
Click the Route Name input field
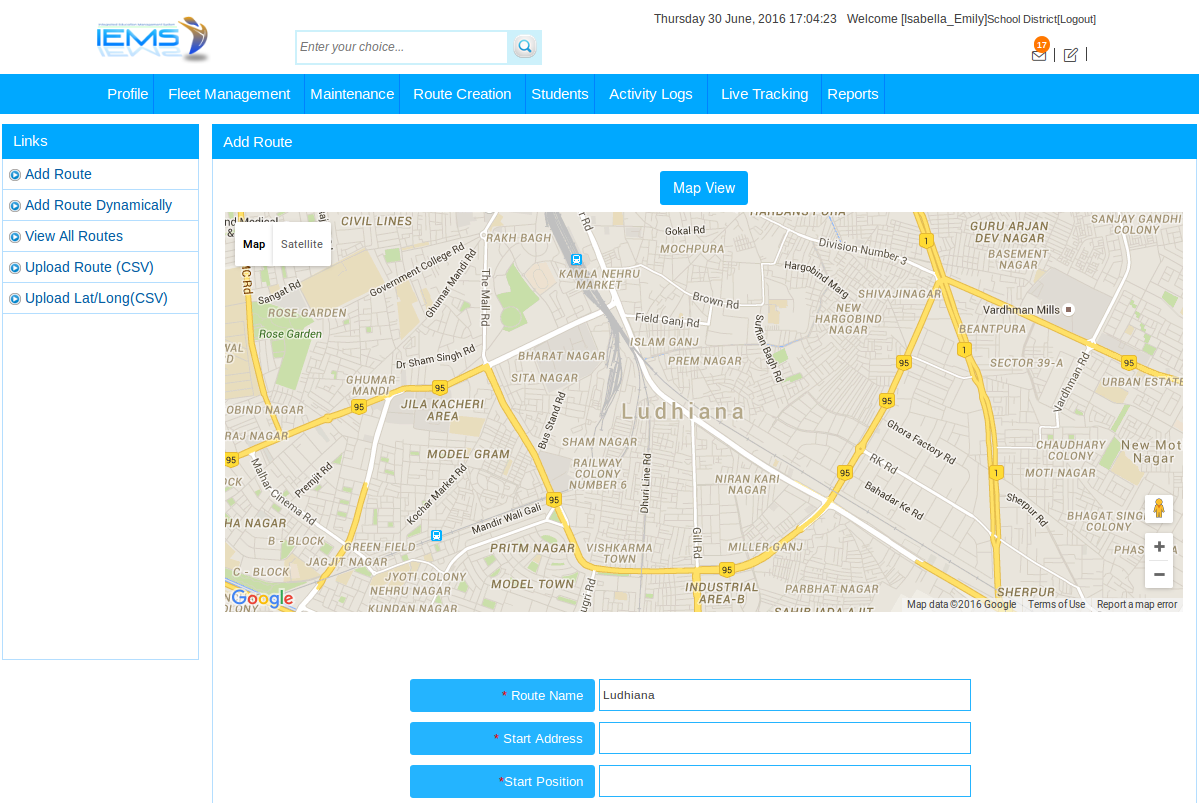pos(785,695)
